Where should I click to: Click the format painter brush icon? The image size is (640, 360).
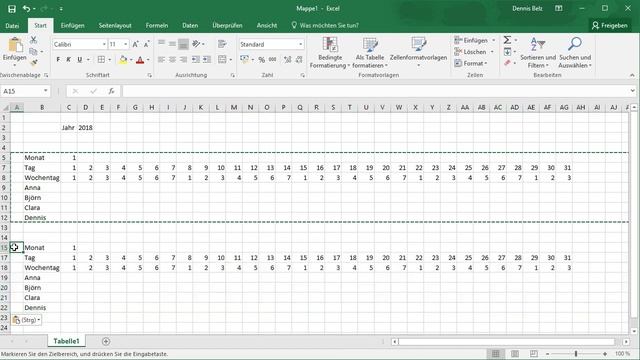coord(33,62)
